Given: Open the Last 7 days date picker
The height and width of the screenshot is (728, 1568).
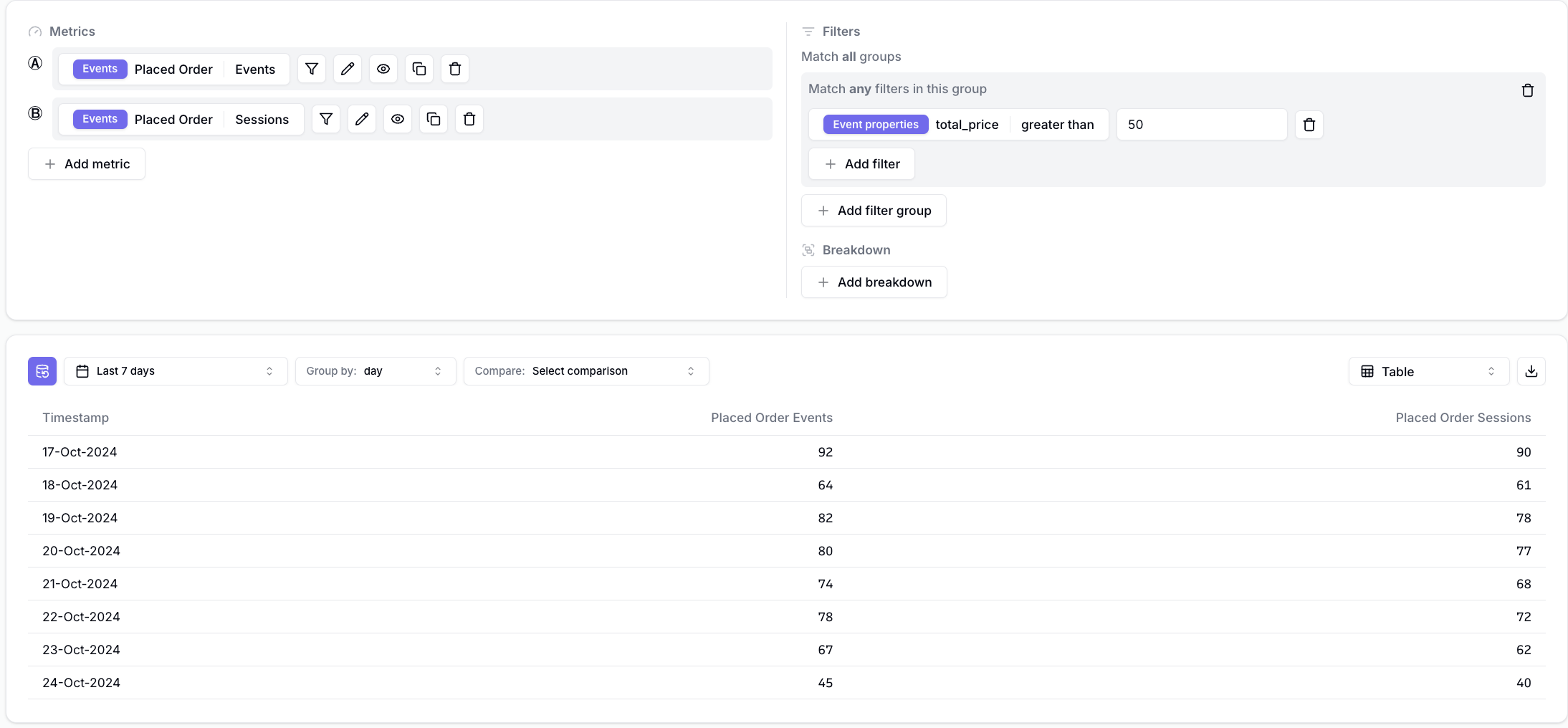Looking at the screenshot, I should 175,370.
